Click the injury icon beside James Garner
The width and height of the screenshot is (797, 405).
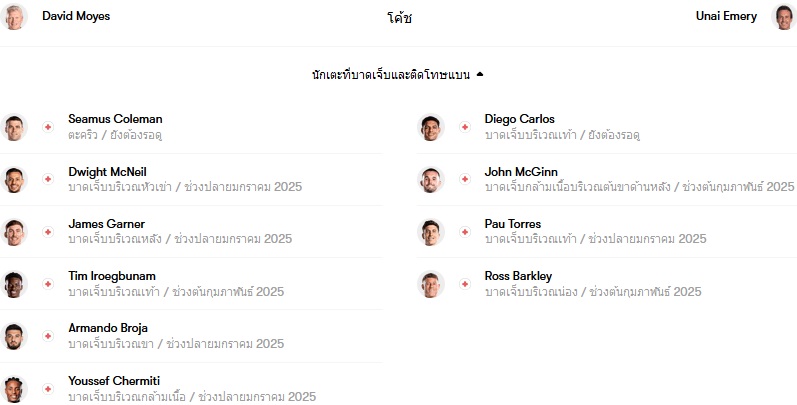pyautogui.click(x=48, y=232)
